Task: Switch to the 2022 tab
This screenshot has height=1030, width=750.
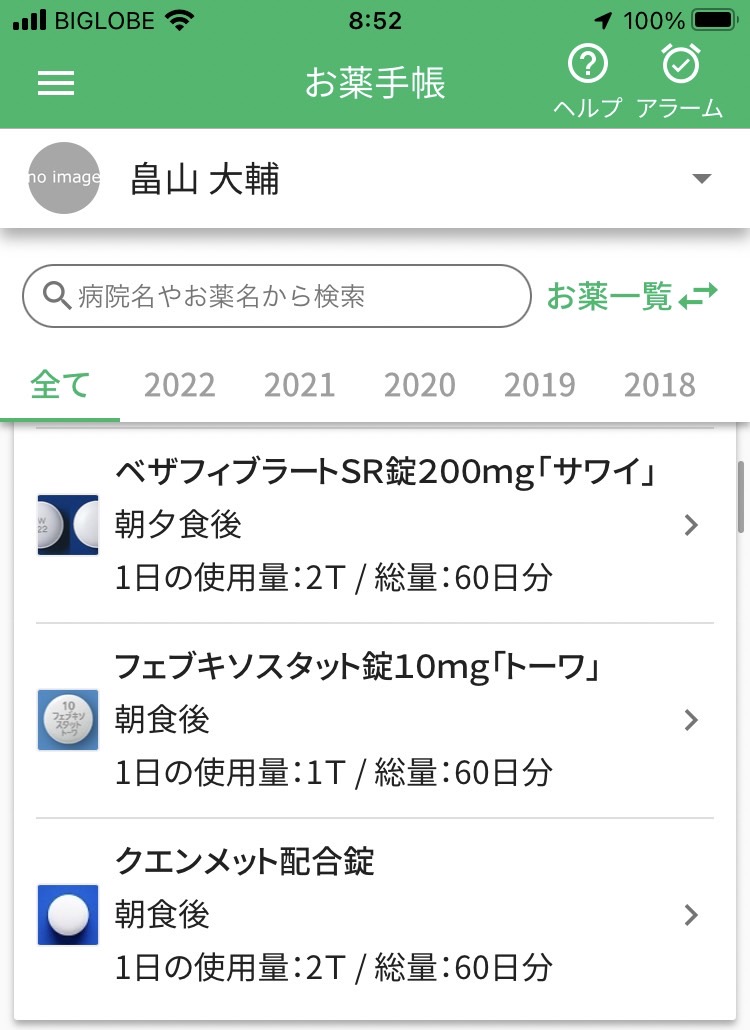Action: pos(179,385)
